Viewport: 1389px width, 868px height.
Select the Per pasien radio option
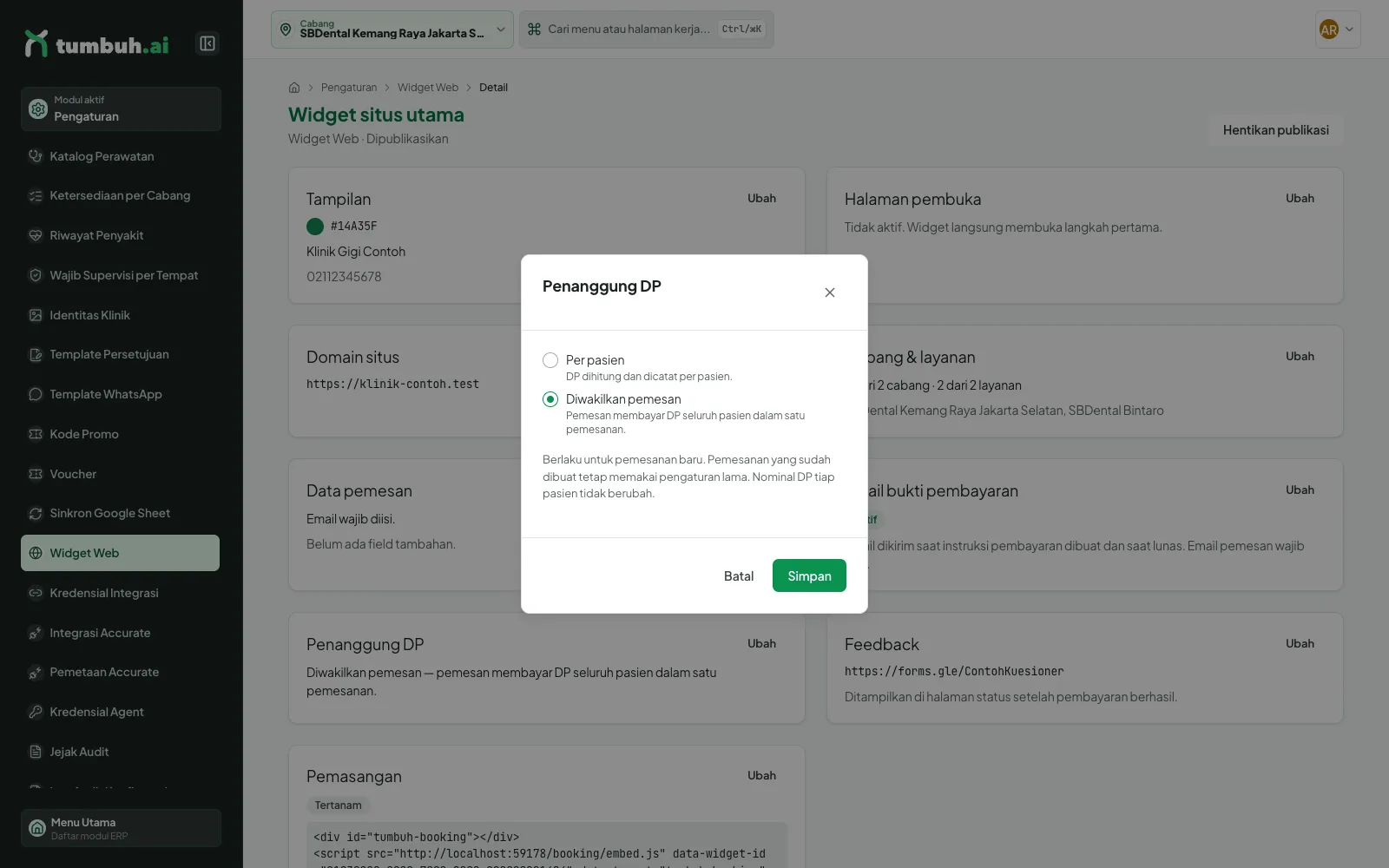coord(550,360)
